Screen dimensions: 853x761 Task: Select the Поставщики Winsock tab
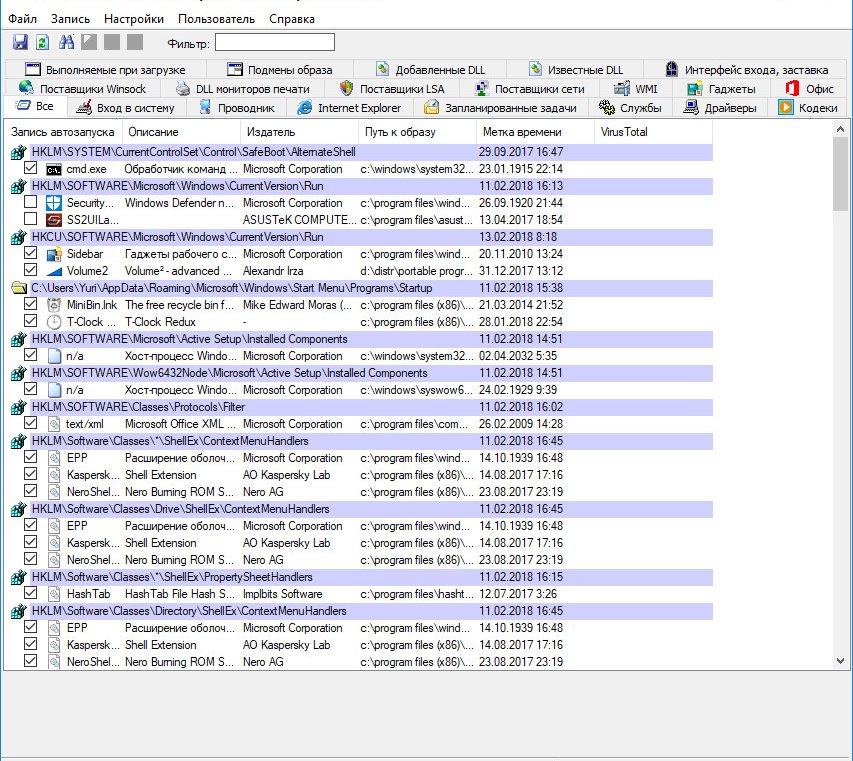82,89
